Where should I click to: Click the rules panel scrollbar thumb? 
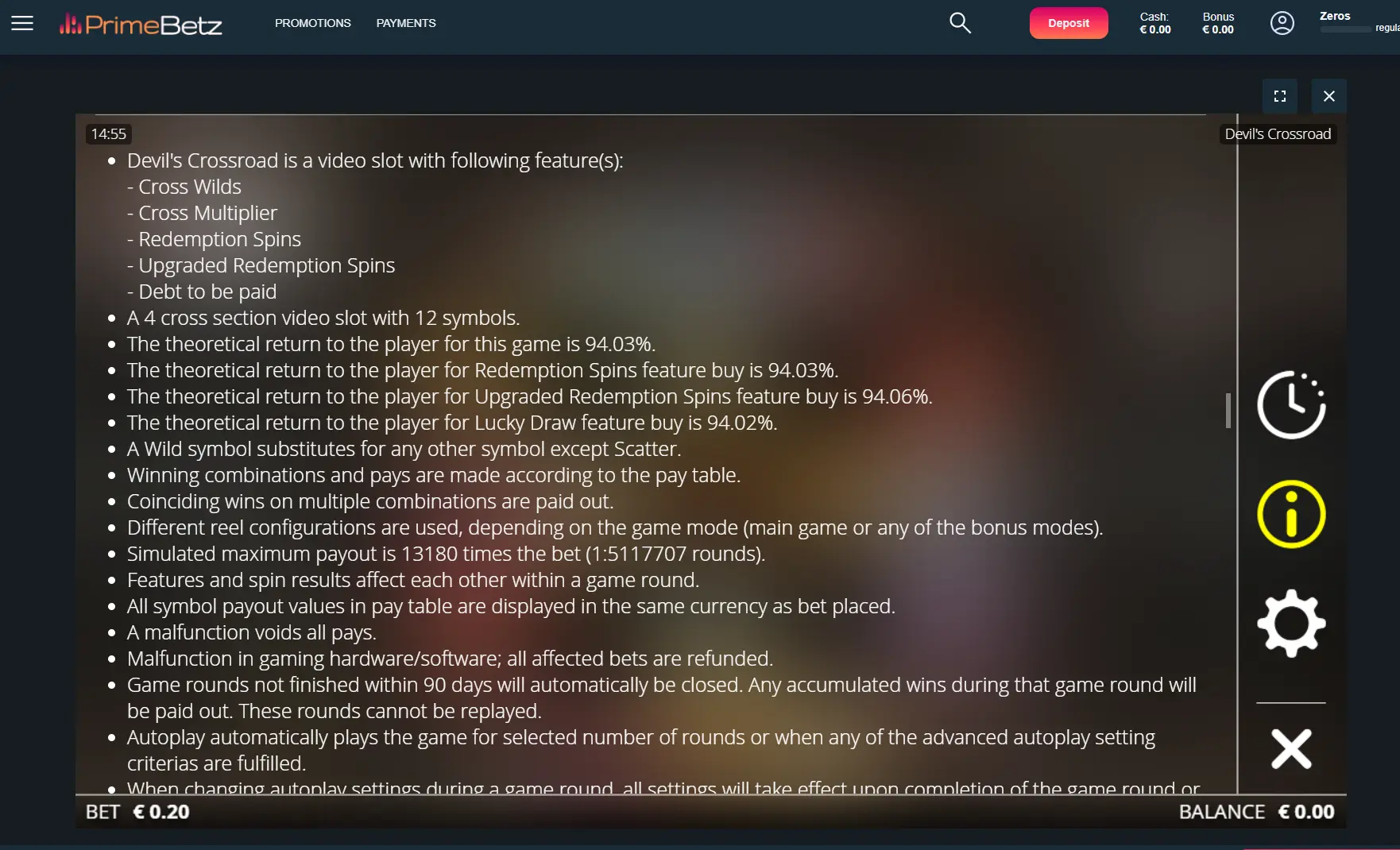coord(1228,411)
